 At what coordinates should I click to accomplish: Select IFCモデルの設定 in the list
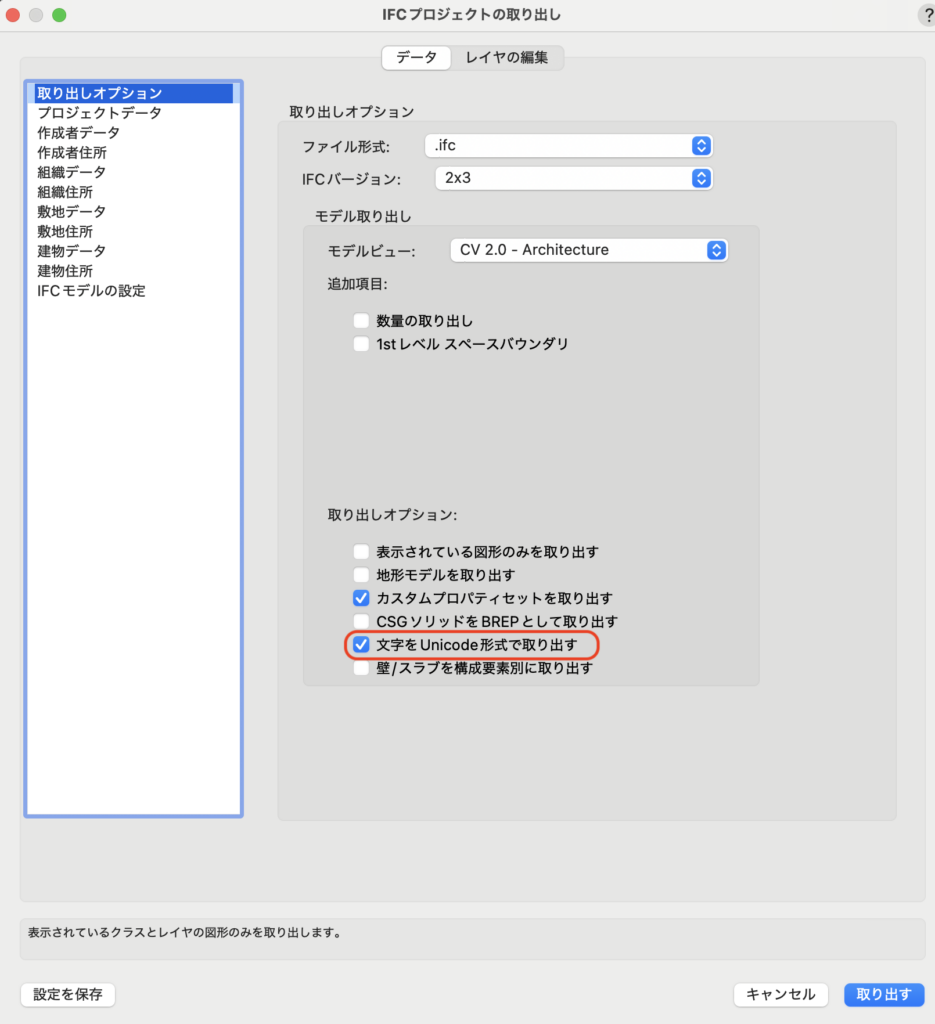pos(91,291)
